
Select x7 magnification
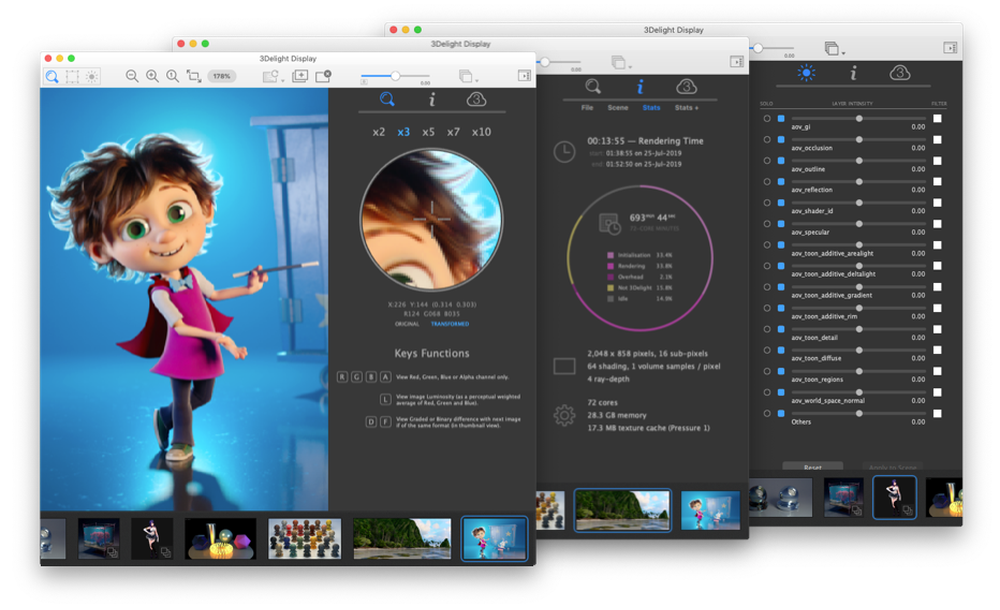(453, 132)
